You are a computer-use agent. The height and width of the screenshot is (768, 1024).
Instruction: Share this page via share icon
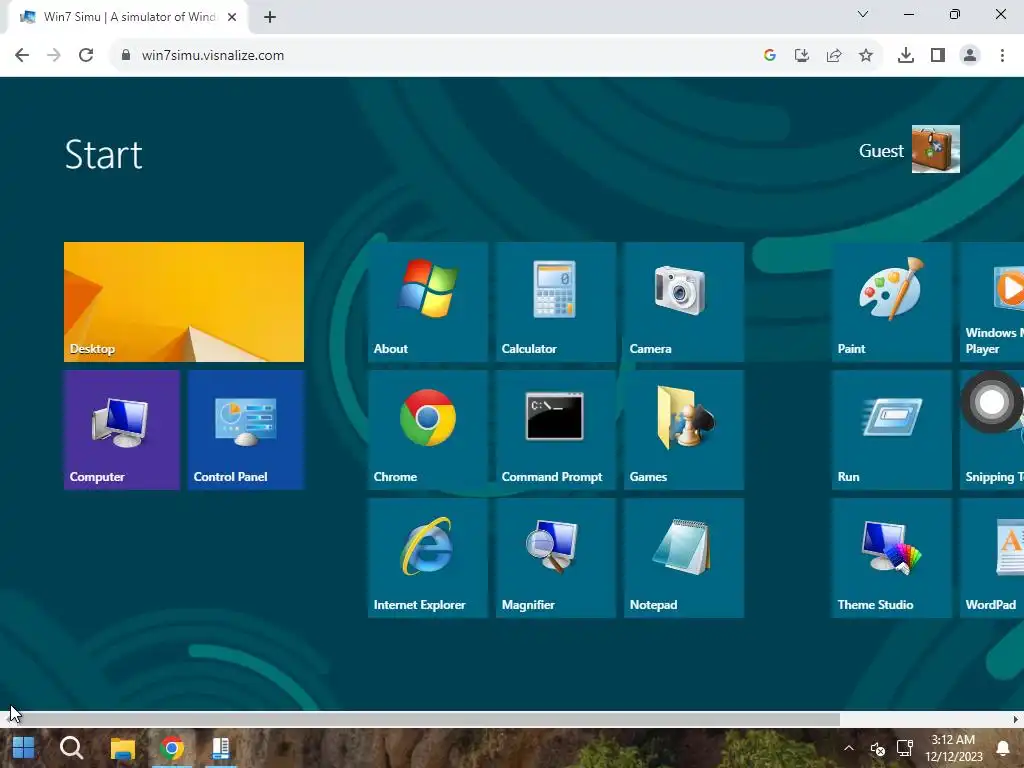[834, 55]
